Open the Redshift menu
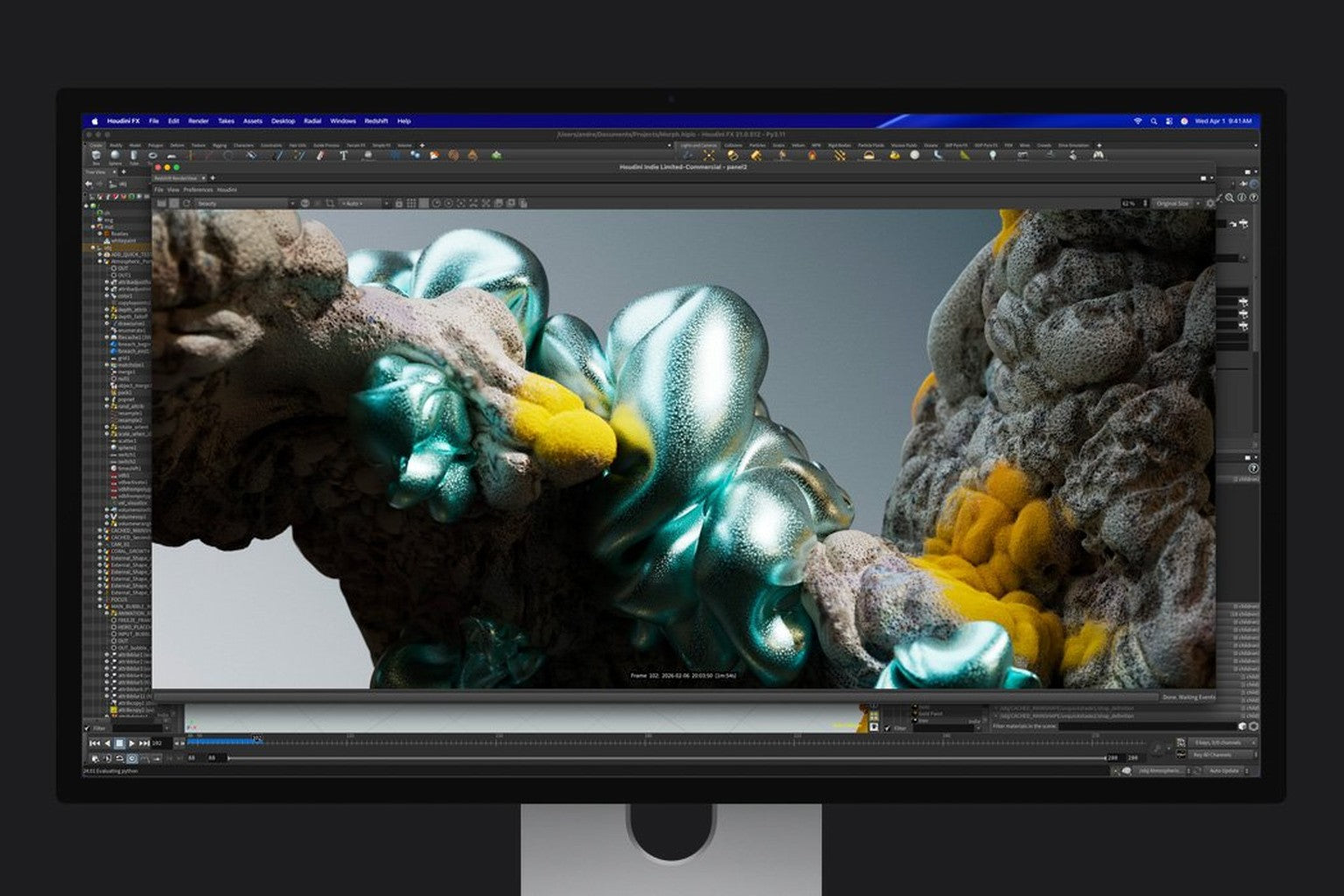1344x896 pixels. 376,121
